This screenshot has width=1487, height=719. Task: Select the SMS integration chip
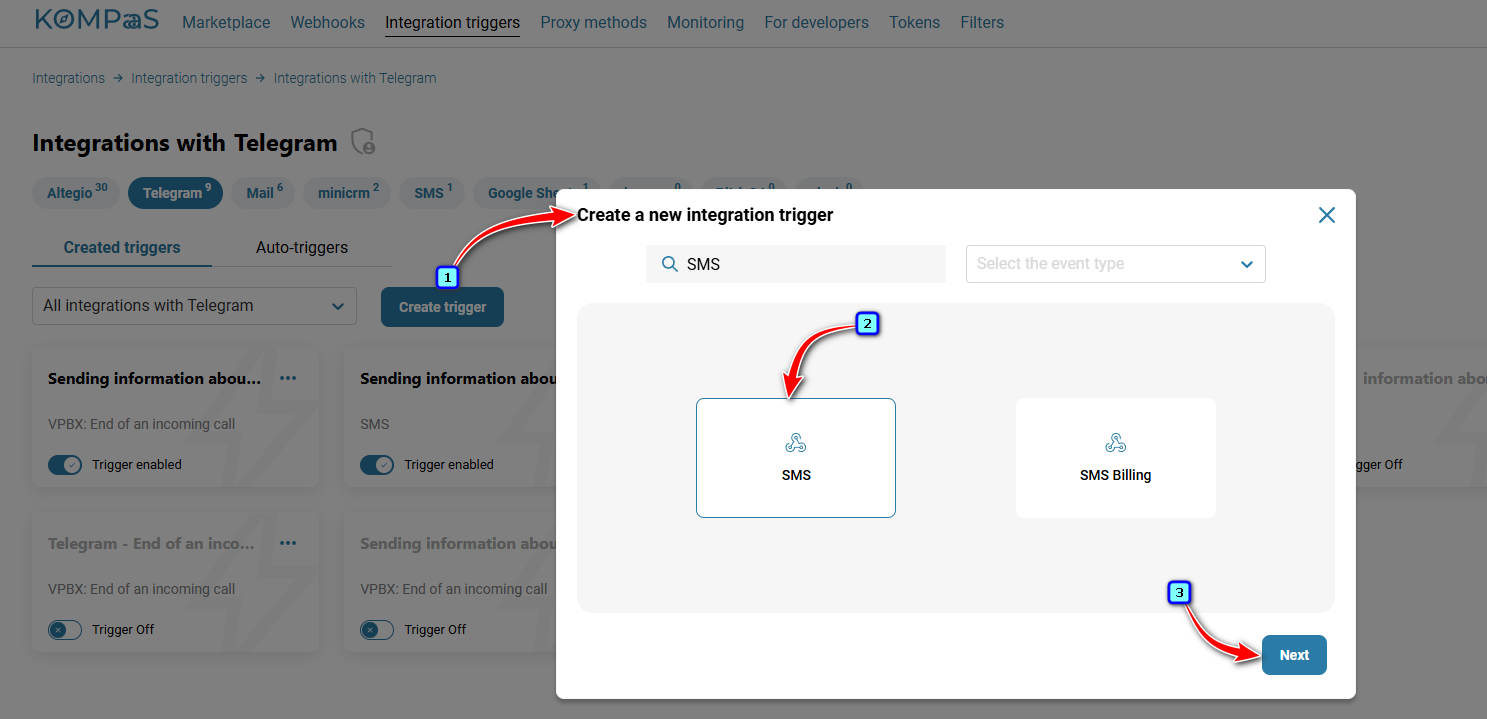click(x=432, y=193)
